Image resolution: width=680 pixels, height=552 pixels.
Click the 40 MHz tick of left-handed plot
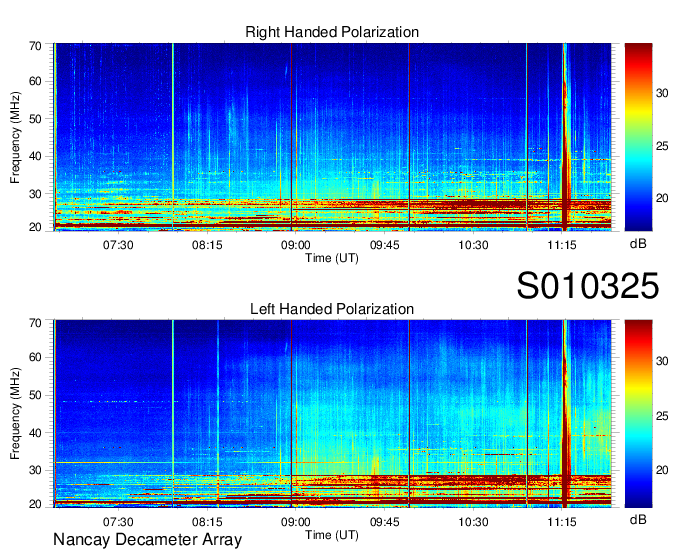click(35, 433)
